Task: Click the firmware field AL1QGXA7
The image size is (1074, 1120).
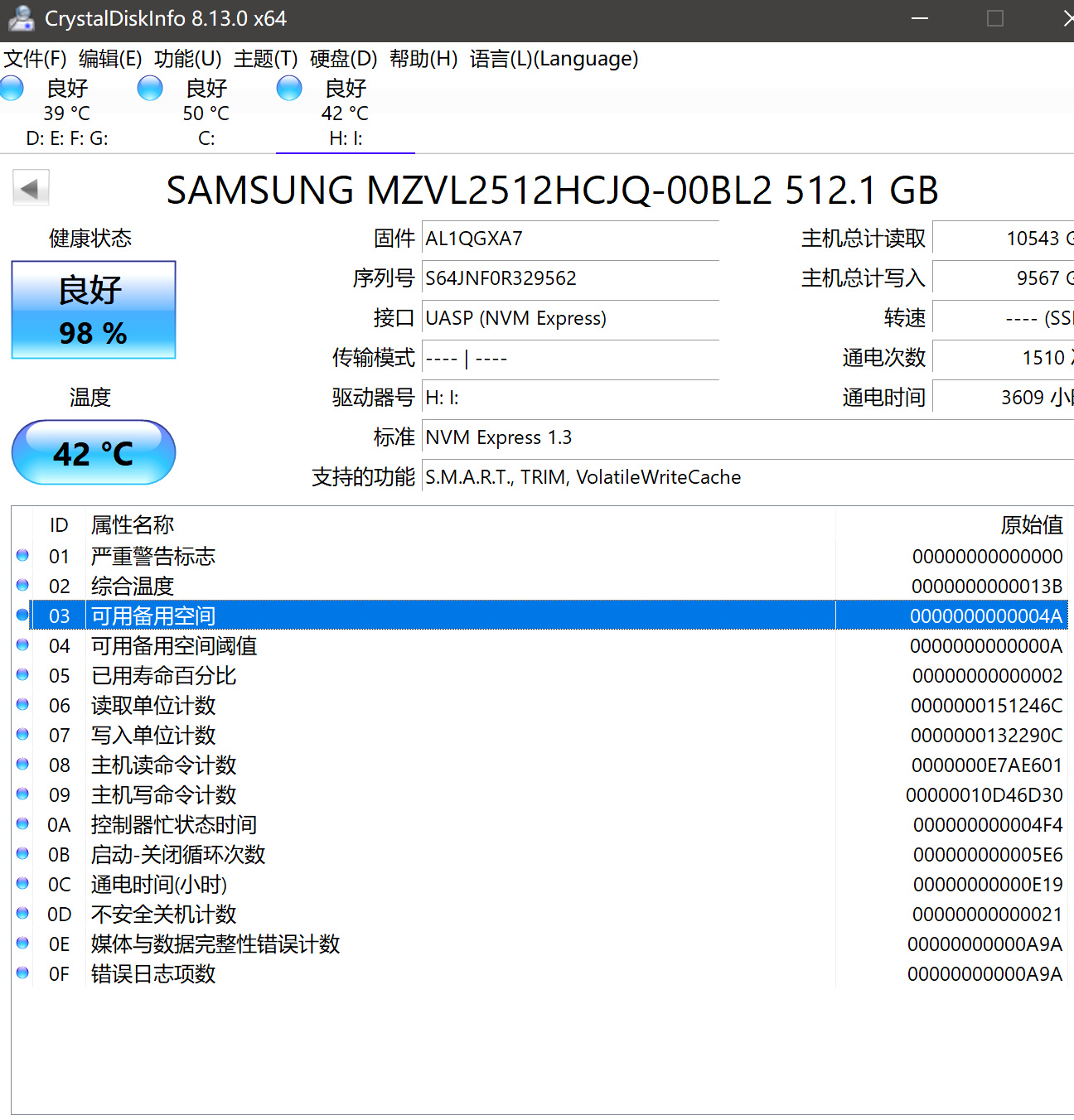Action: click(570, 239)
